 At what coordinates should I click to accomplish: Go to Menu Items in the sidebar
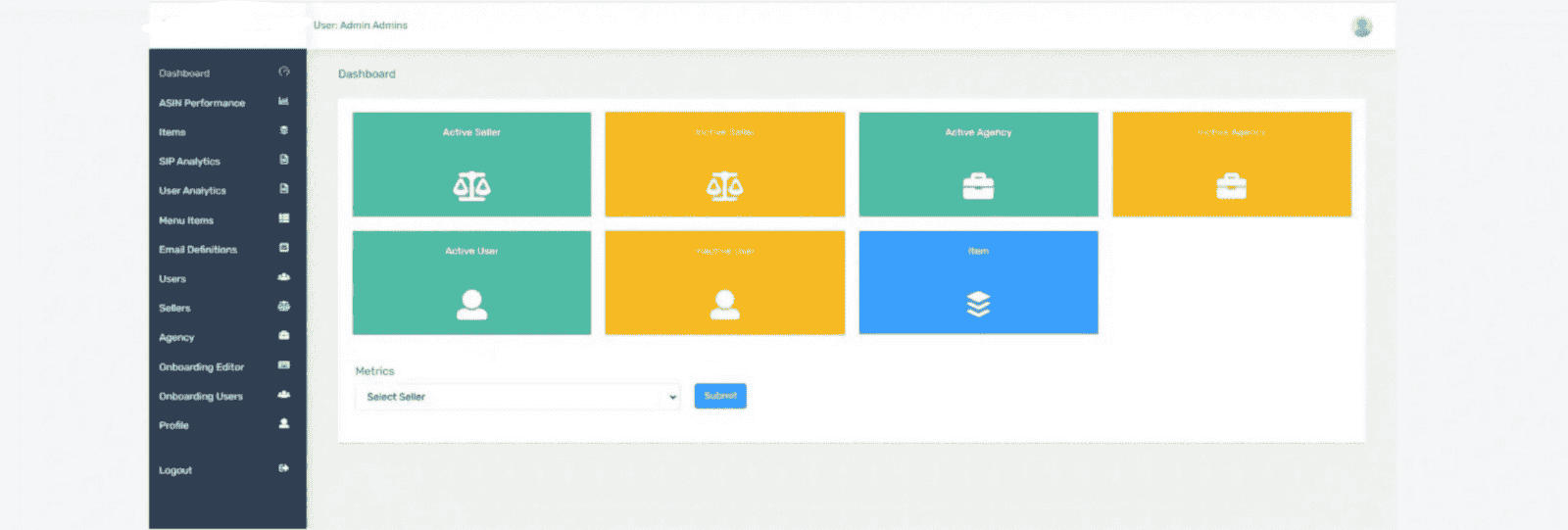click(x=186, y=220)
